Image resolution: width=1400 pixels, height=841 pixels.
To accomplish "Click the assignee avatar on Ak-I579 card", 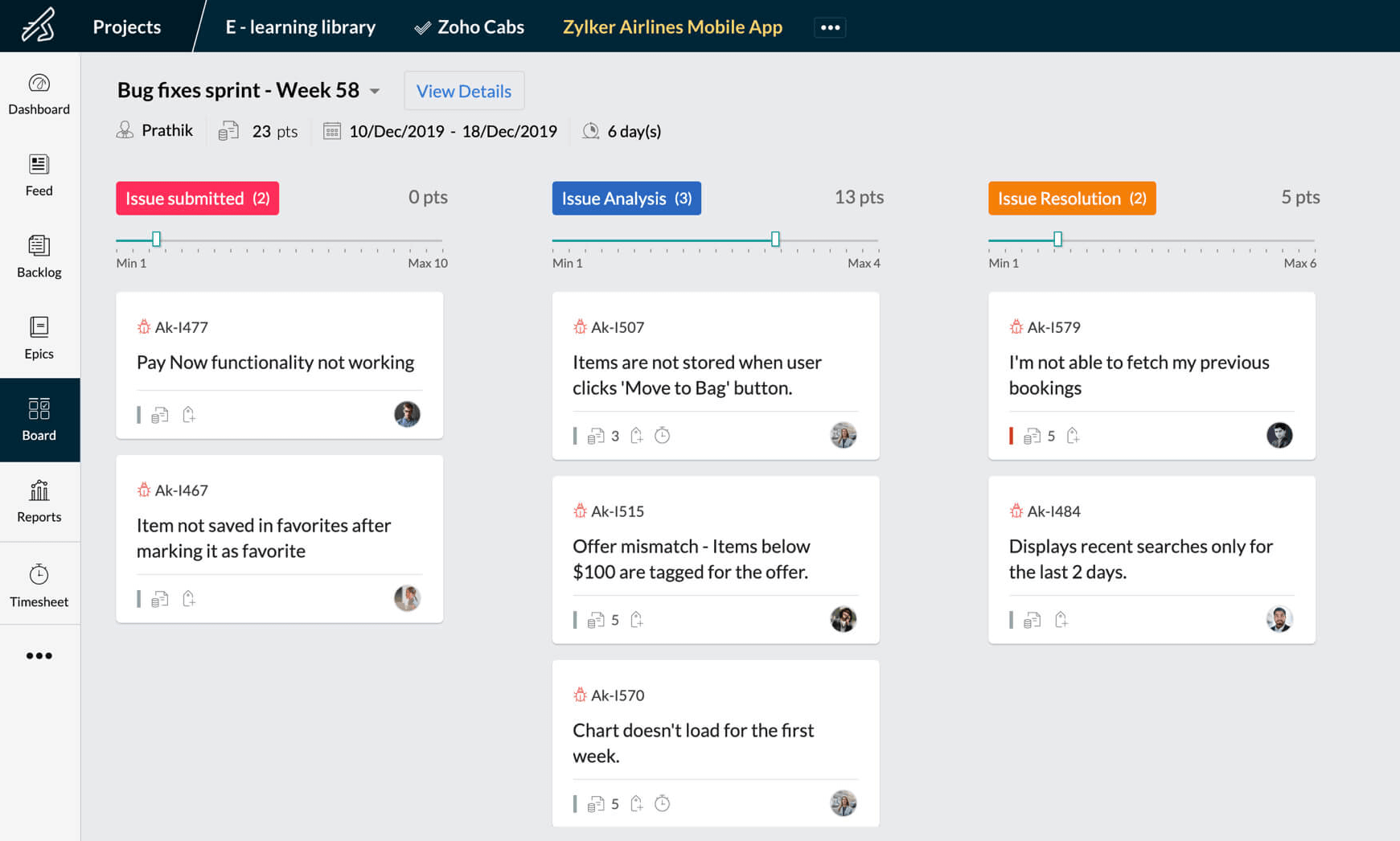I will tap(1279, 435).
